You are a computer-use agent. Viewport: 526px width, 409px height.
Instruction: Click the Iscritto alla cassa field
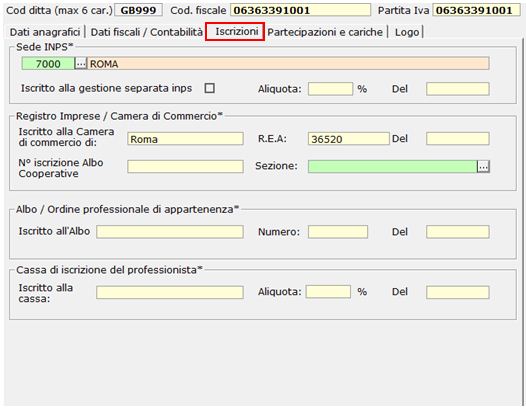pyautogui.click(x=170, y=292)
